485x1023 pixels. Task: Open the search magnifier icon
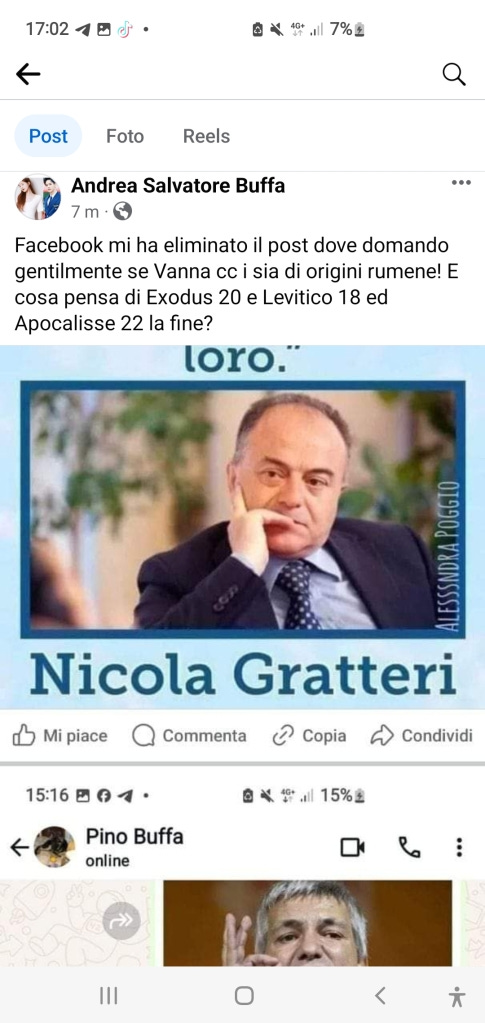454,74
